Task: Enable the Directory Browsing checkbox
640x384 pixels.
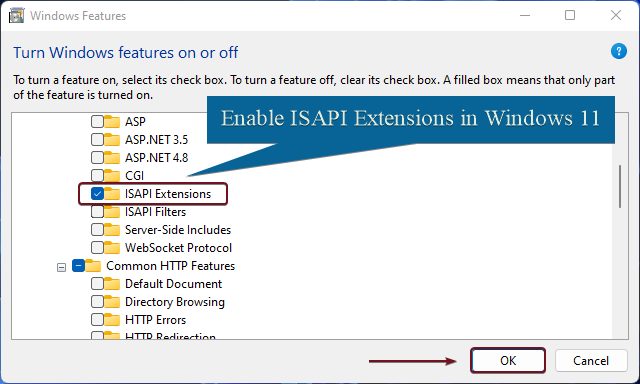Action: pos(97,302)
